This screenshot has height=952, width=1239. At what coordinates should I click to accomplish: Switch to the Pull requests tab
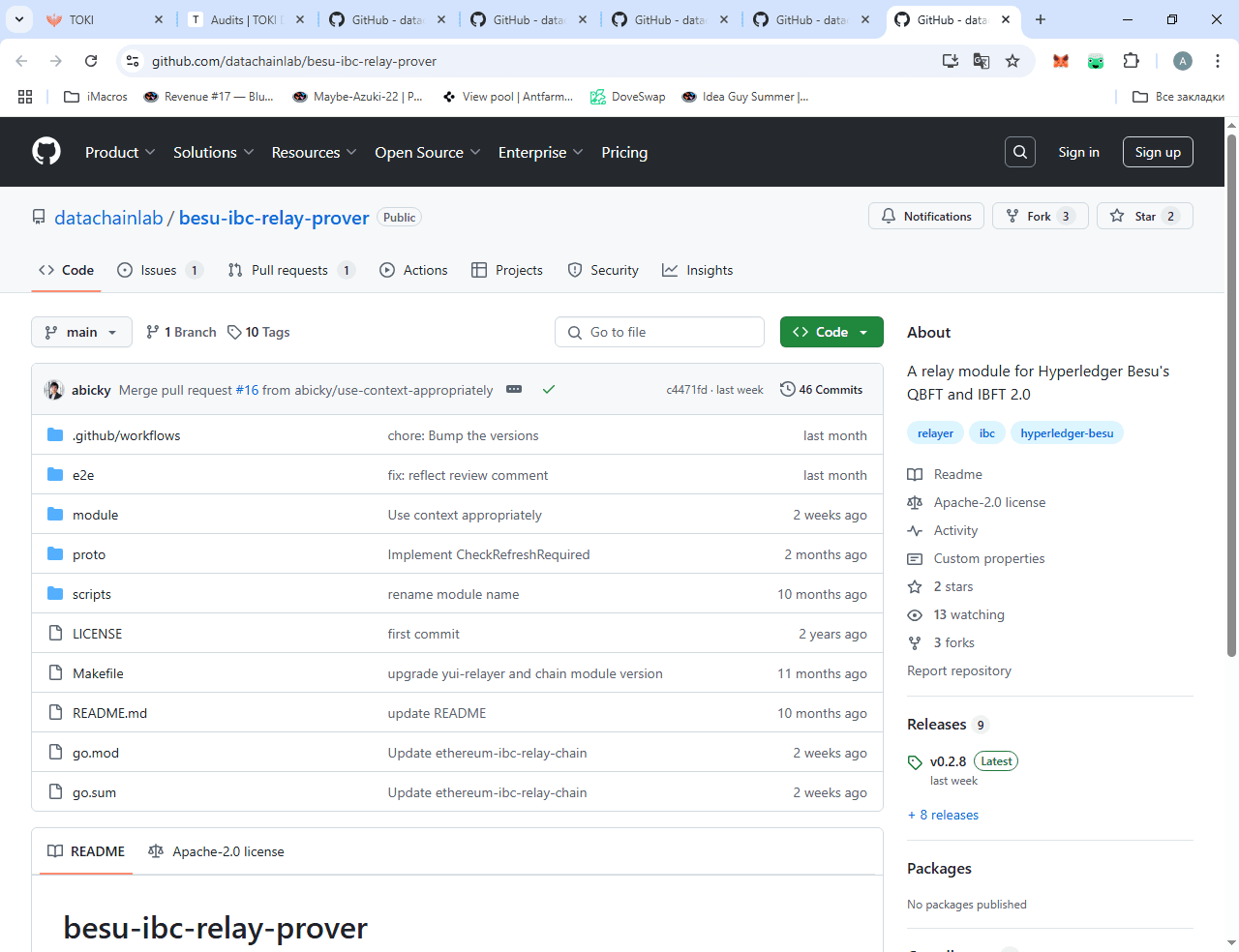291,270
